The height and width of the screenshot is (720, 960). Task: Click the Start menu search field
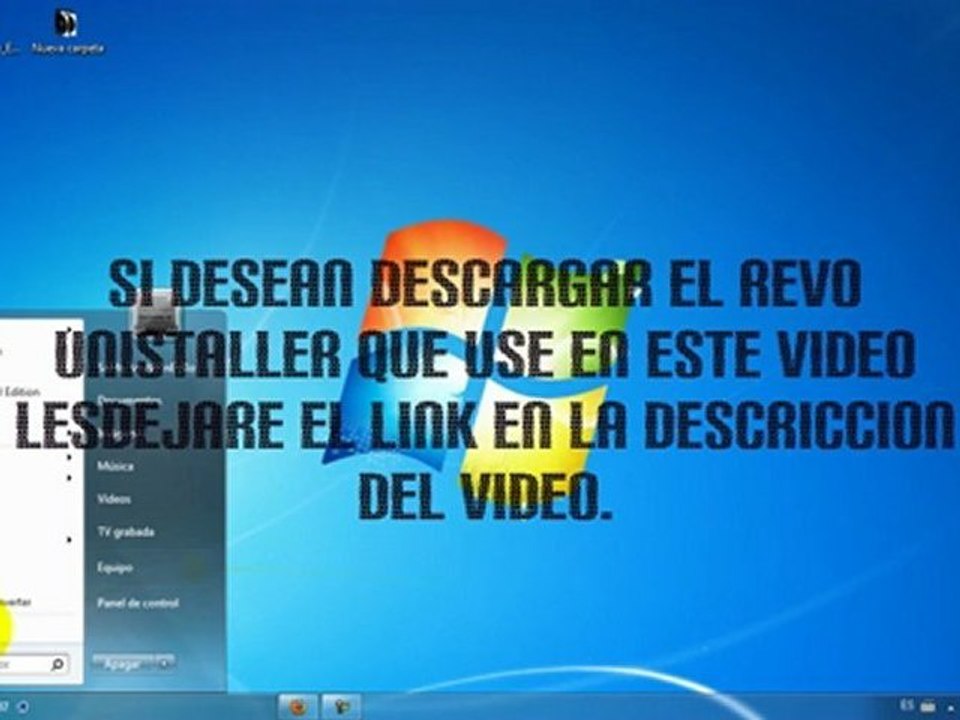click(x=32, y=664)
